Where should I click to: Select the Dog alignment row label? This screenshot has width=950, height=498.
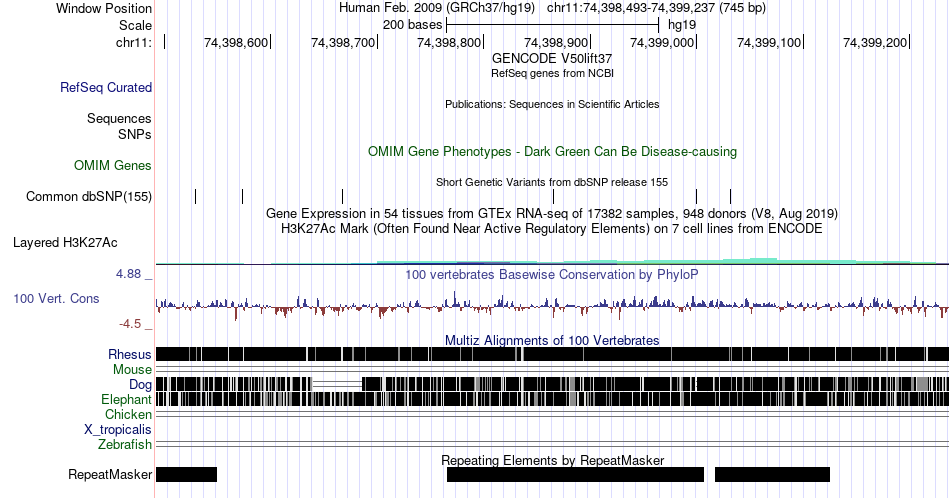pyautogui.click(x=140, y=384)
